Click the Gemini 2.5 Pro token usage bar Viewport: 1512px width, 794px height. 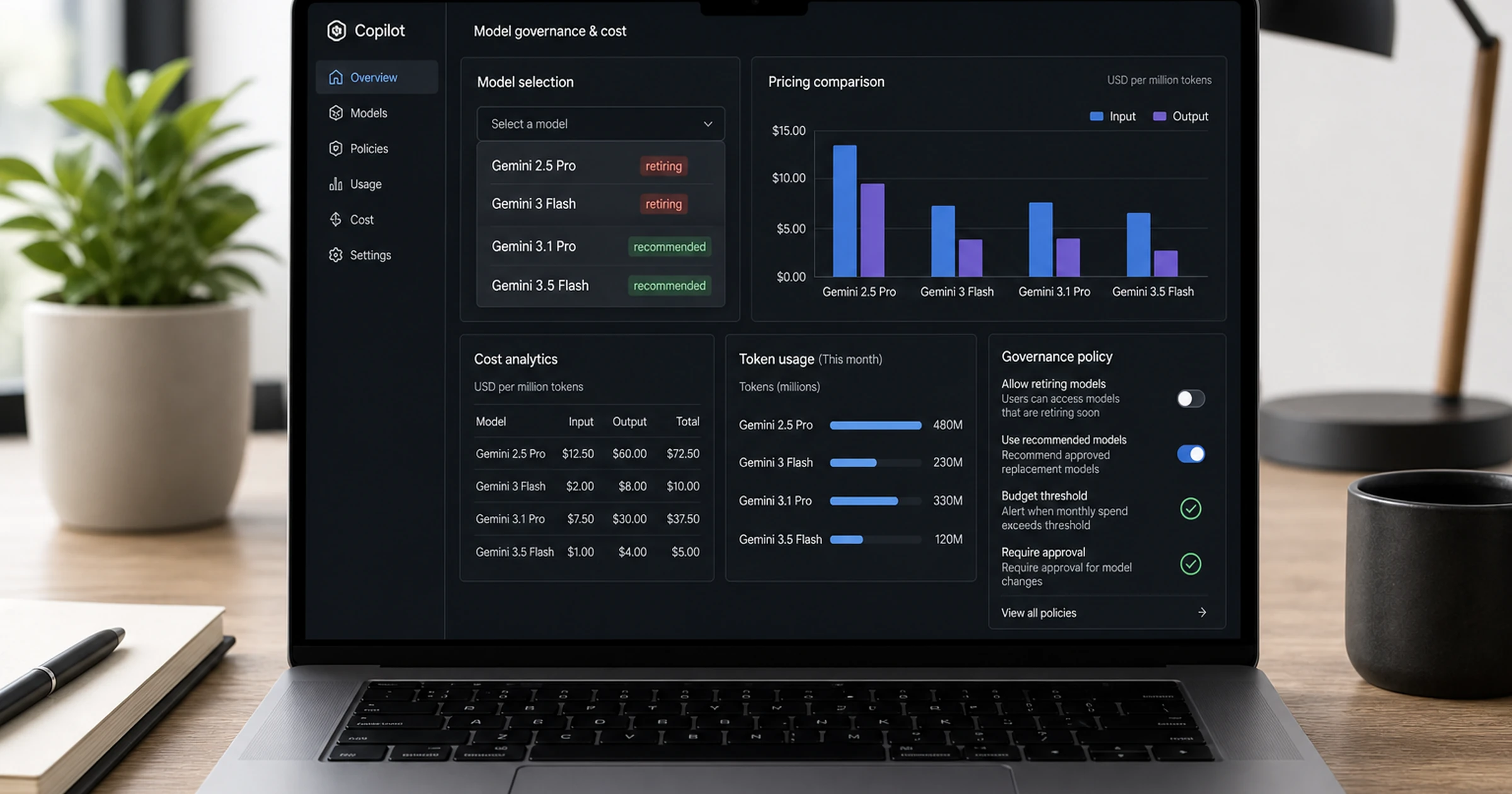click(875, 425)
